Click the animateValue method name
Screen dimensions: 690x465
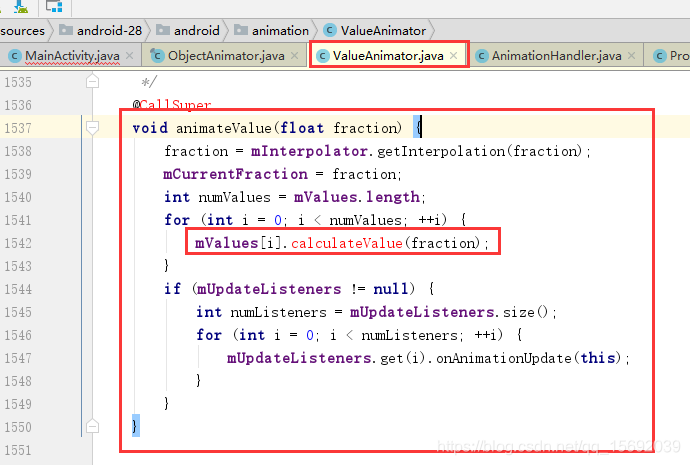(224, 128)
